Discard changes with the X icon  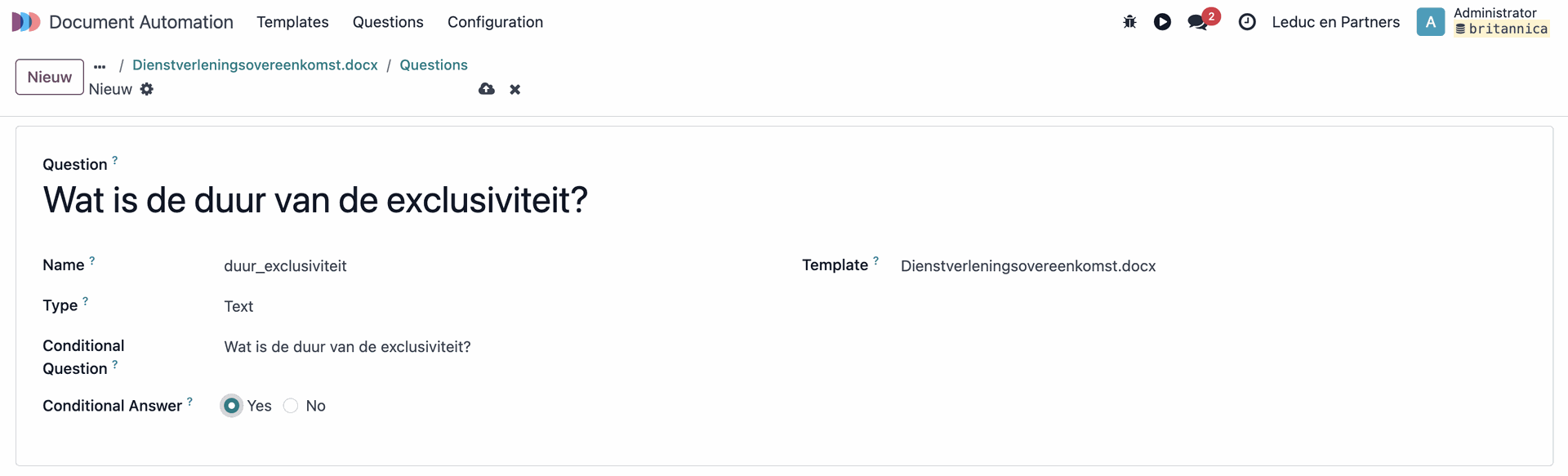[515, 89]
